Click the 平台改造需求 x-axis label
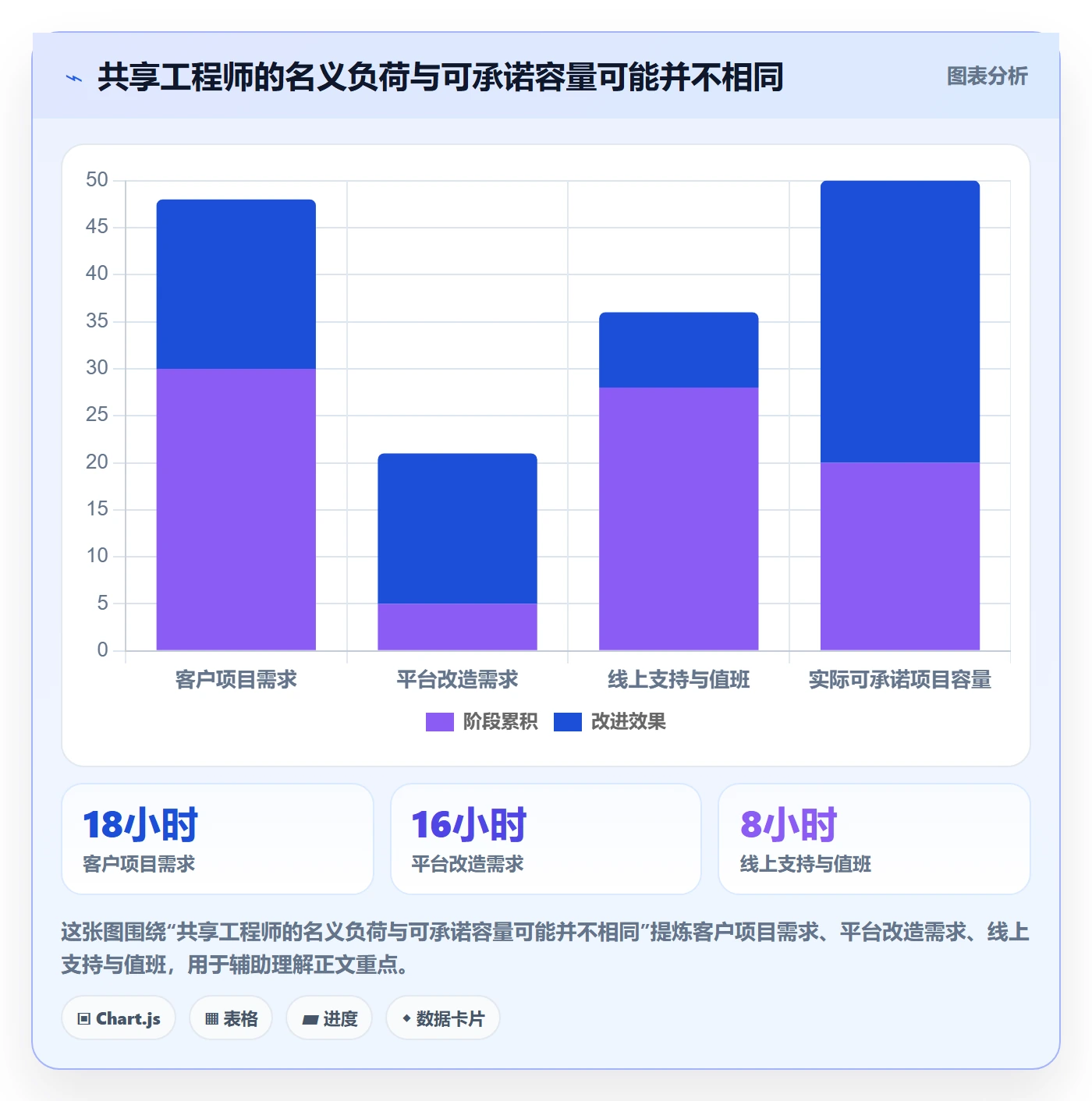This screenshot has width=1092, height=1101. pyautogui.click(x=458, y=680)
